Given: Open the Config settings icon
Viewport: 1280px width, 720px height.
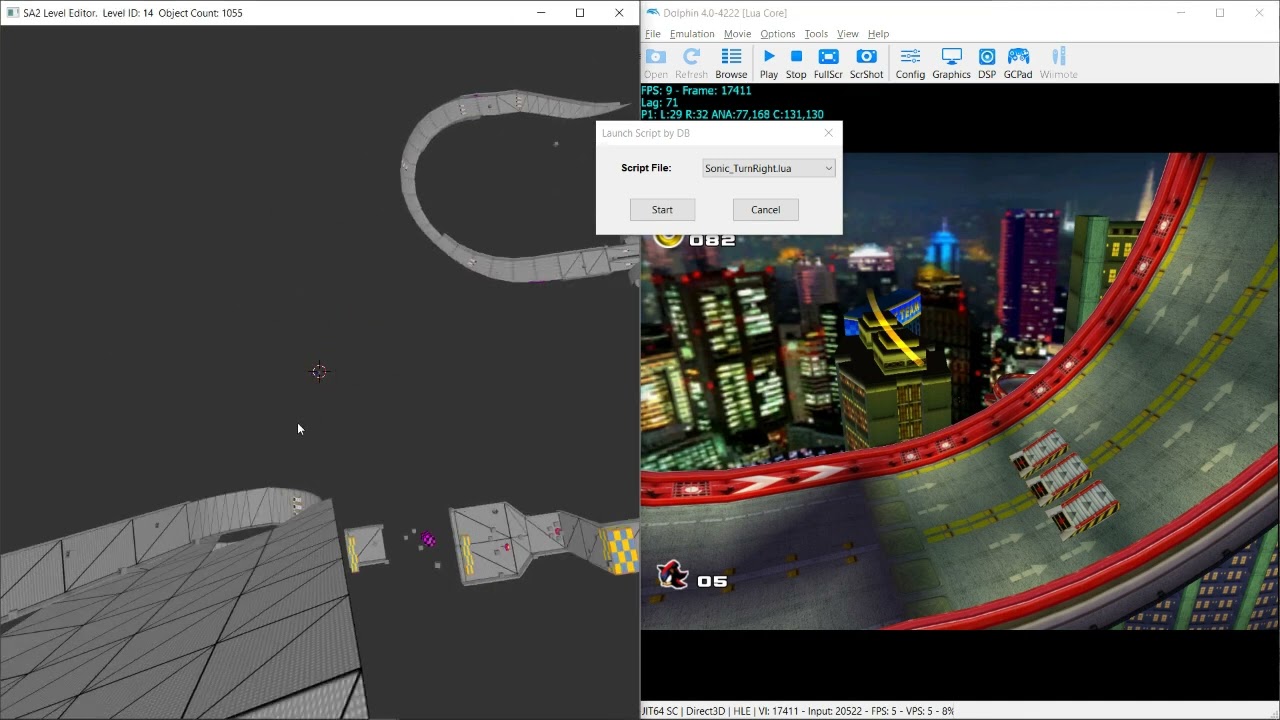Looking at the screenshot, I should click(x=910, y=63).
